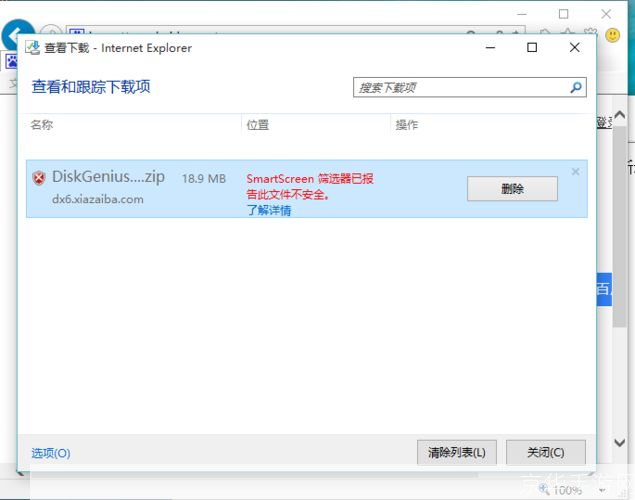Image resolution: width=635 pixels, height=500 pixels.
Task: Minimize the 查看下载 window
Action: coord(490,47)
